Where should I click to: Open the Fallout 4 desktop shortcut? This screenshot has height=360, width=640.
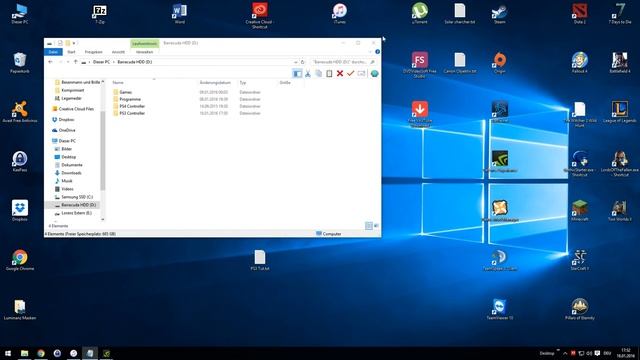pos(580,63)
